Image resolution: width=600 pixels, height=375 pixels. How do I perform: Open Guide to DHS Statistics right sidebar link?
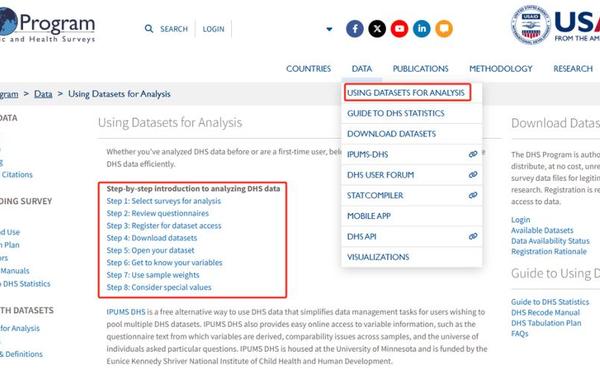point(550,302)
